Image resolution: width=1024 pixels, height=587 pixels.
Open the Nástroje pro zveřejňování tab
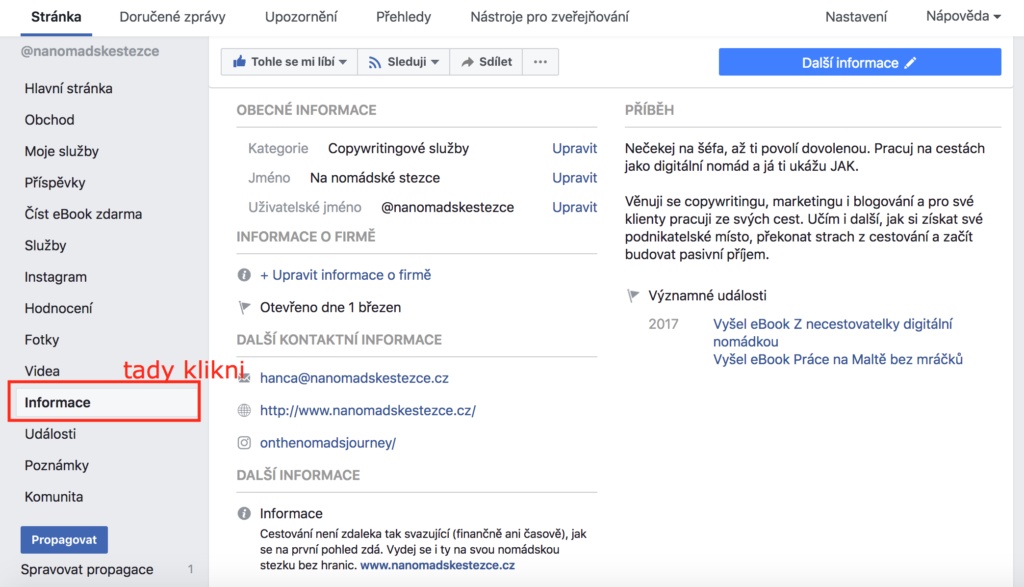tap(551, 17)
